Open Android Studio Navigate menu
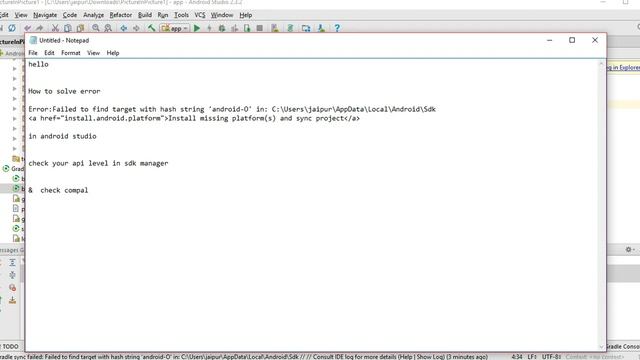 [45, 15]
